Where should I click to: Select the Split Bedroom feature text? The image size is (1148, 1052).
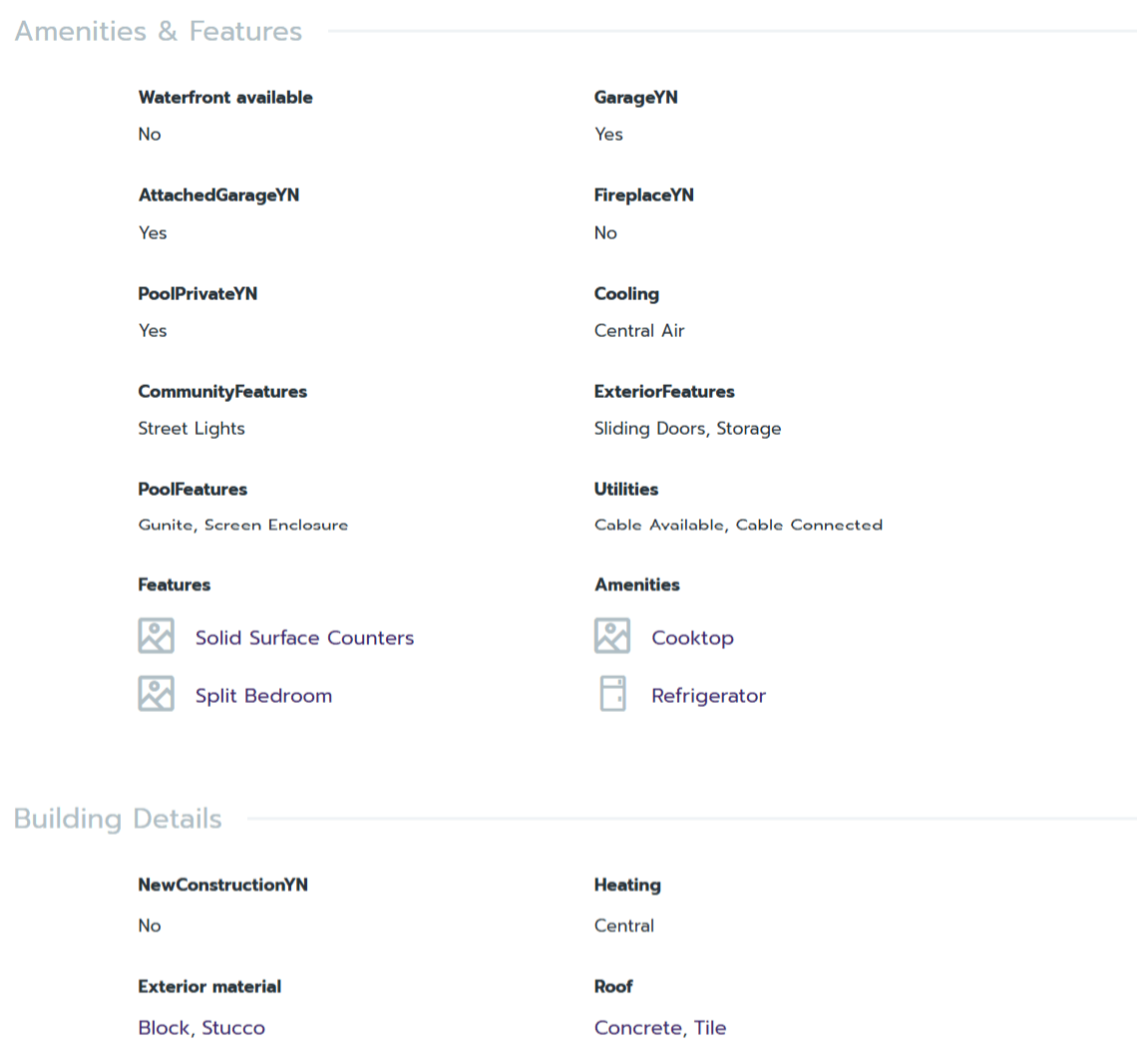tap(263, 696)
